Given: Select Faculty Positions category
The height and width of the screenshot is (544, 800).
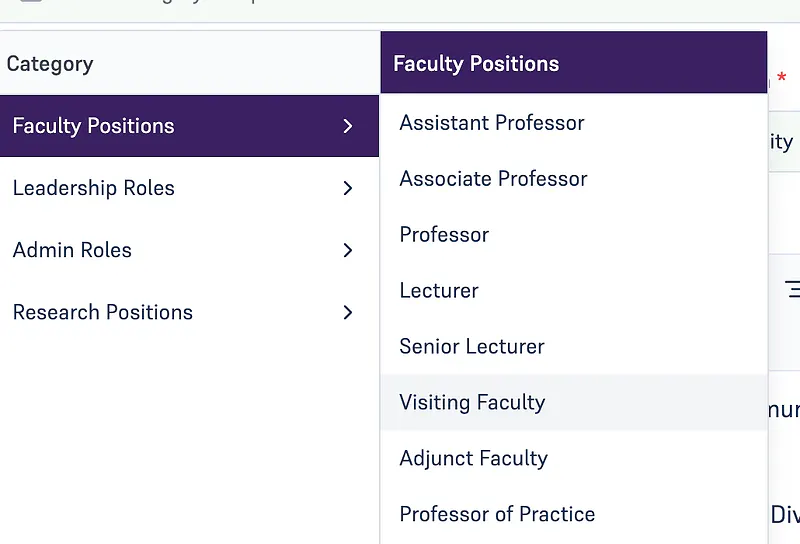Looking at the screenshot, I should (x=189, y=126).
